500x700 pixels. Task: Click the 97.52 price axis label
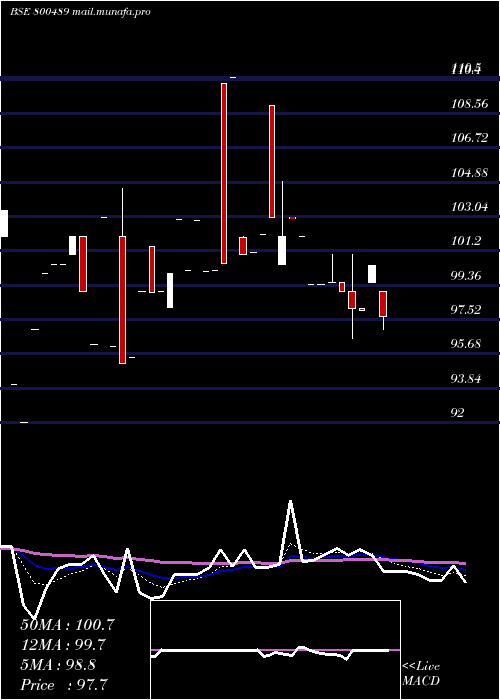pos(466,309)
